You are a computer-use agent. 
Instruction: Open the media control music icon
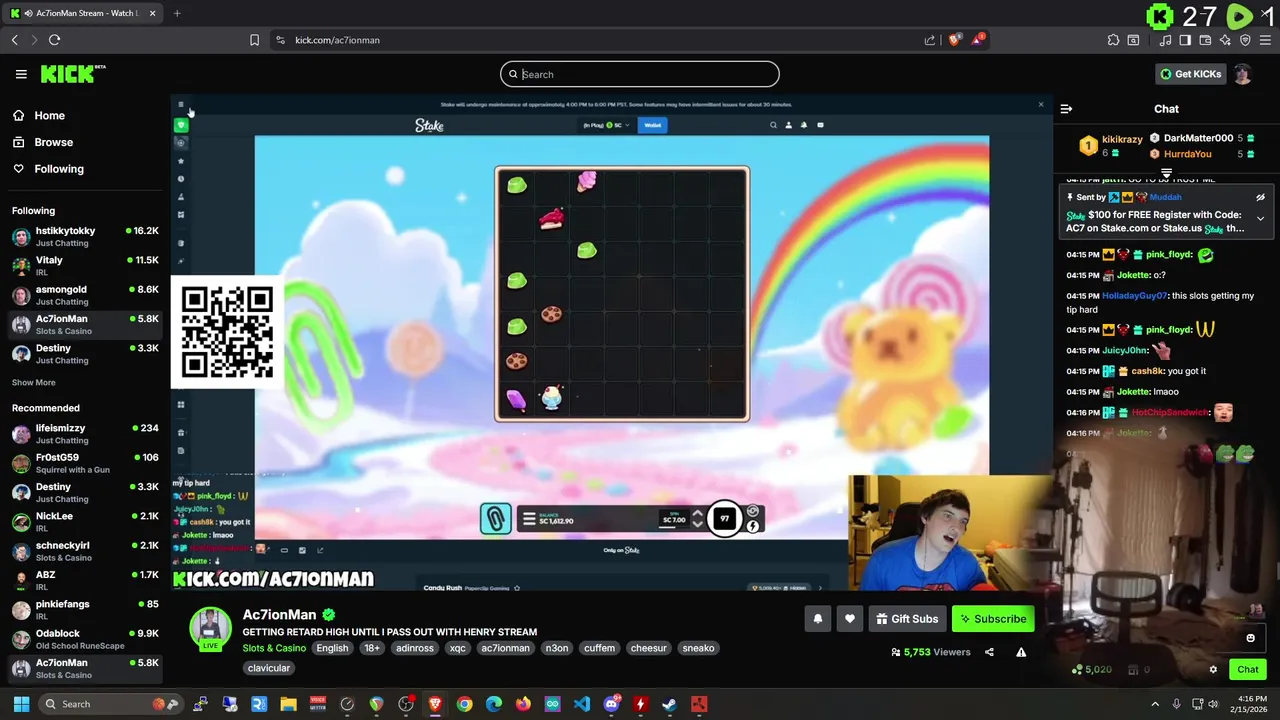click(x=1165, y=40)
